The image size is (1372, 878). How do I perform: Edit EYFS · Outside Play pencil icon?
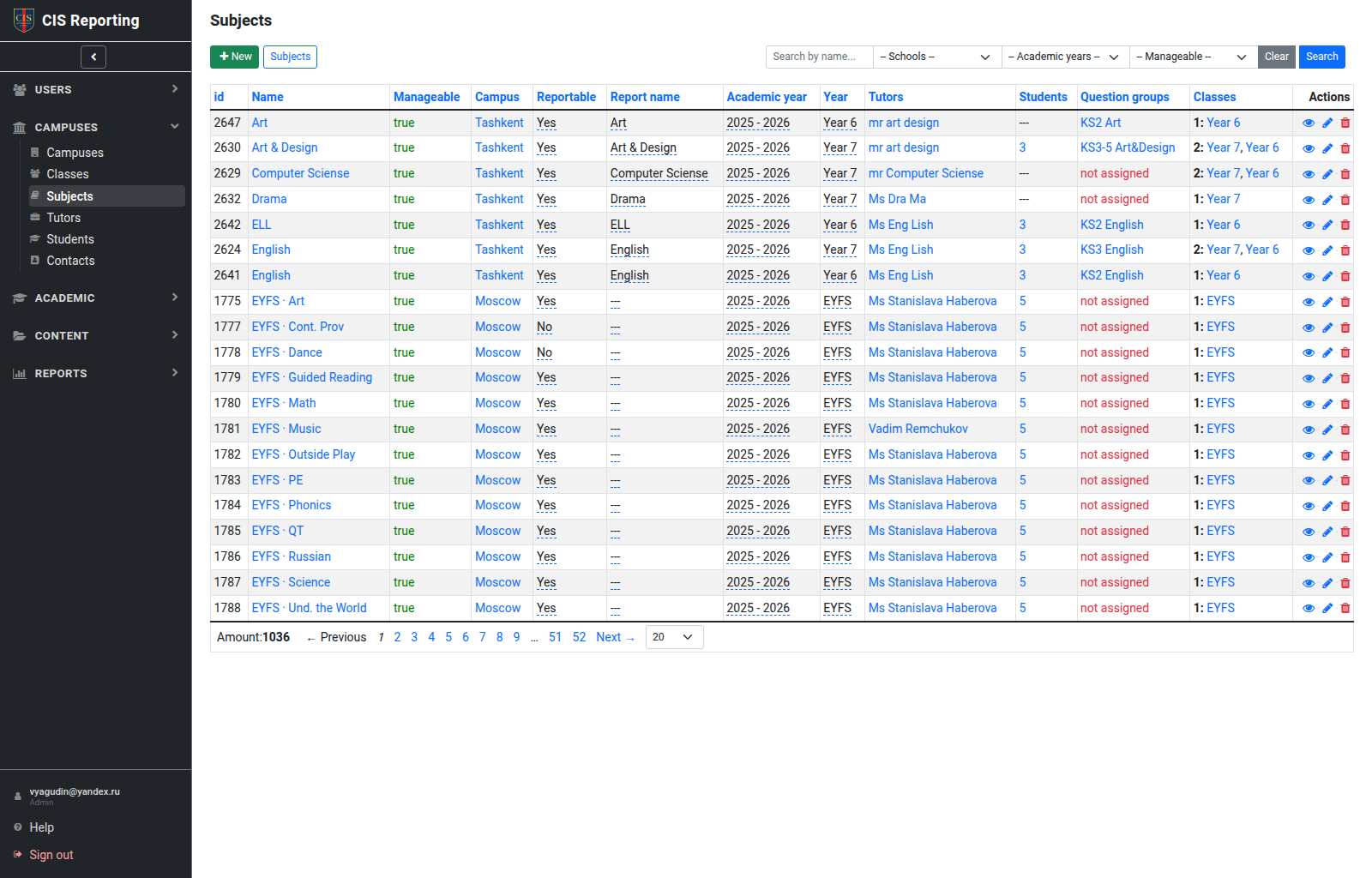click(1327, 455)
